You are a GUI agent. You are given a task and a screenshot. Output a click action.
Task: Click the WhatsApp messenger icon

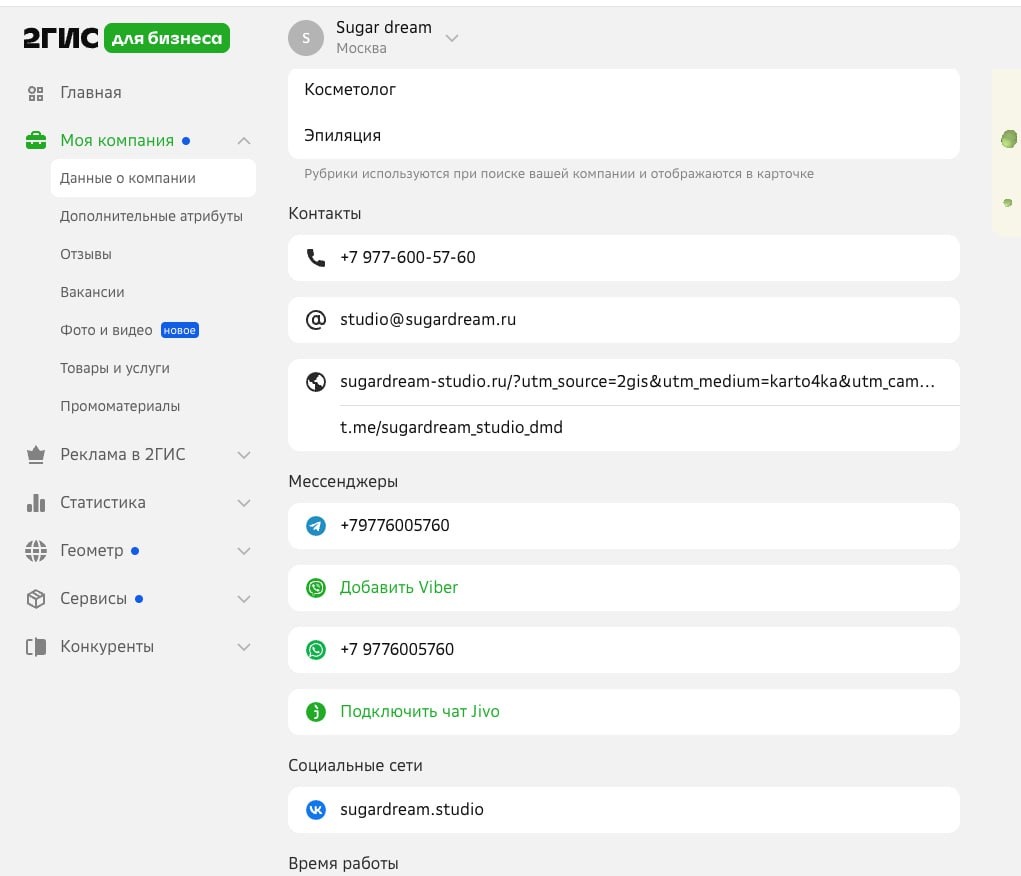coord(316,650)
